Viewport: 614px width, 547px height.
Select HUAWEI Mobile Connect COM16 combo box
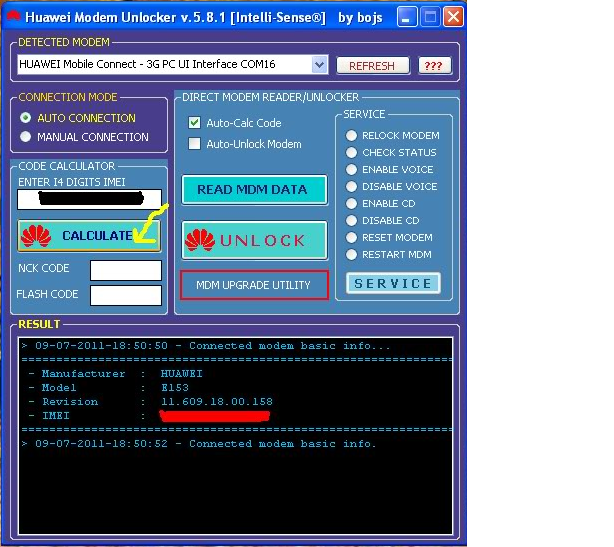pyautogui.click(x=173, y=65)
